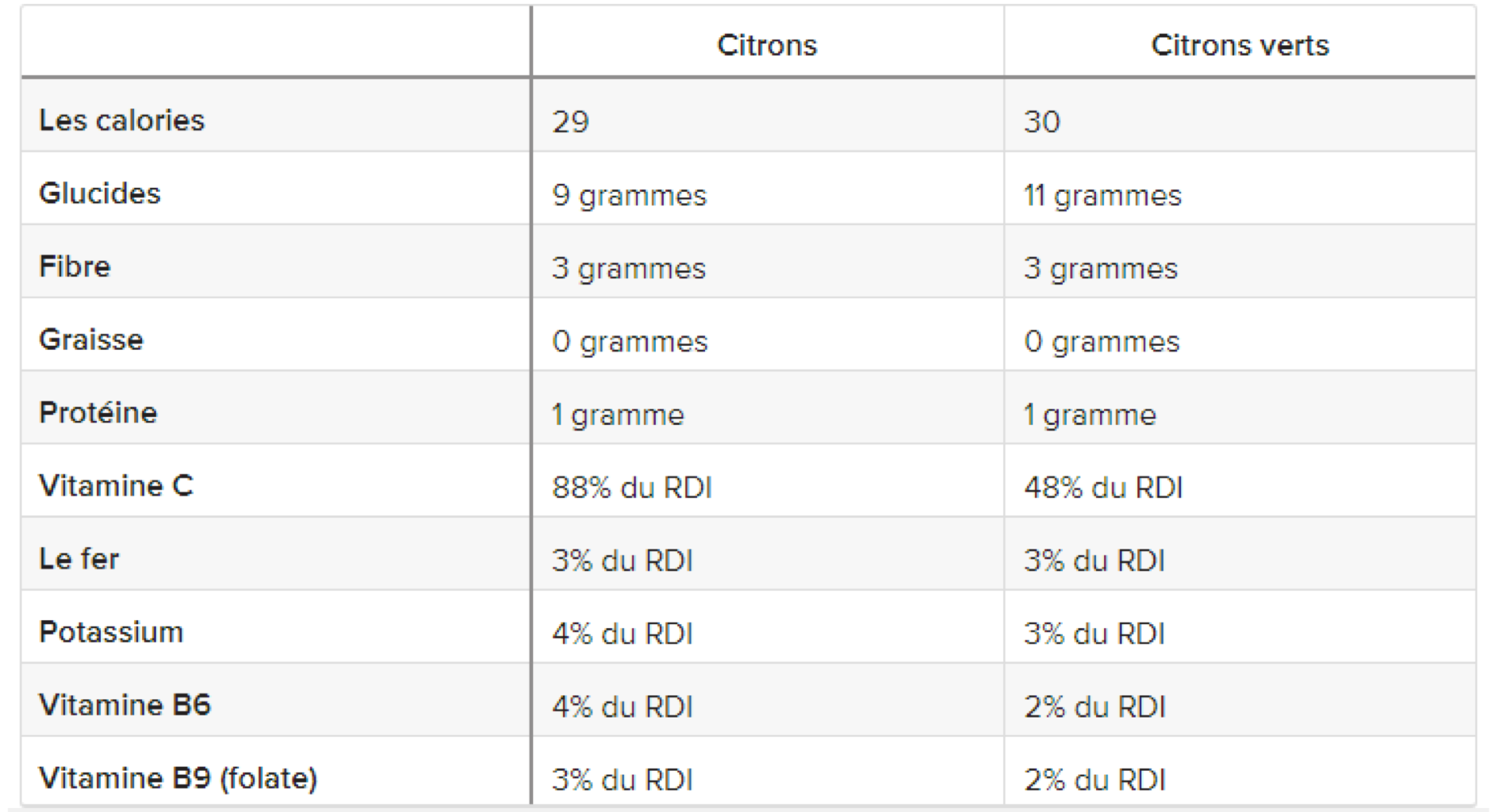Image resolution: width=1499 pixels, height=812 pixels.
Task: Click the 30 calories value for Citrons verts
Action: pyautogui.click(x=1042, y=121)
